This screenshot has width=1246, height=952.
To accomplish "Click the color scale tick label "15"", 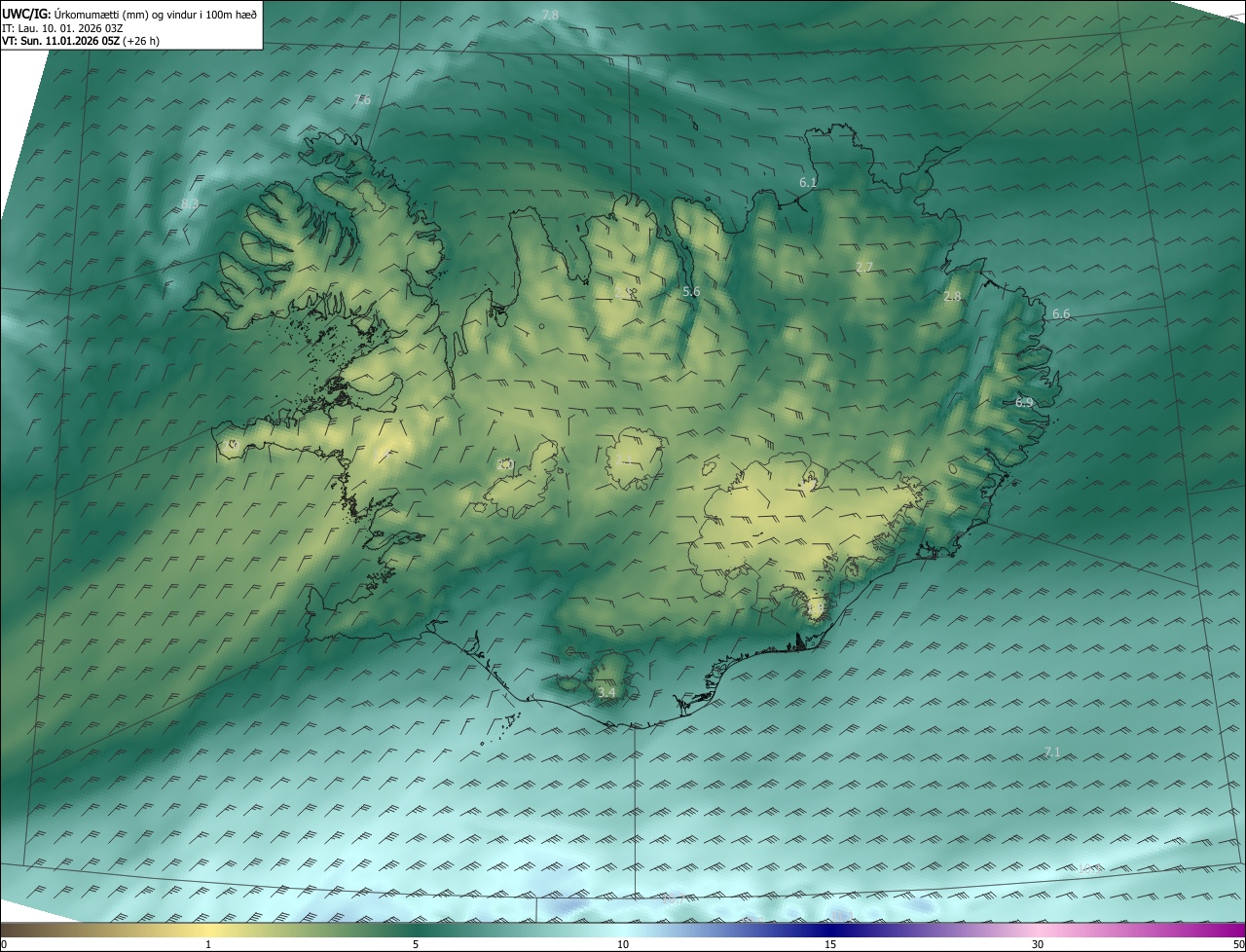I will (830, 944).
